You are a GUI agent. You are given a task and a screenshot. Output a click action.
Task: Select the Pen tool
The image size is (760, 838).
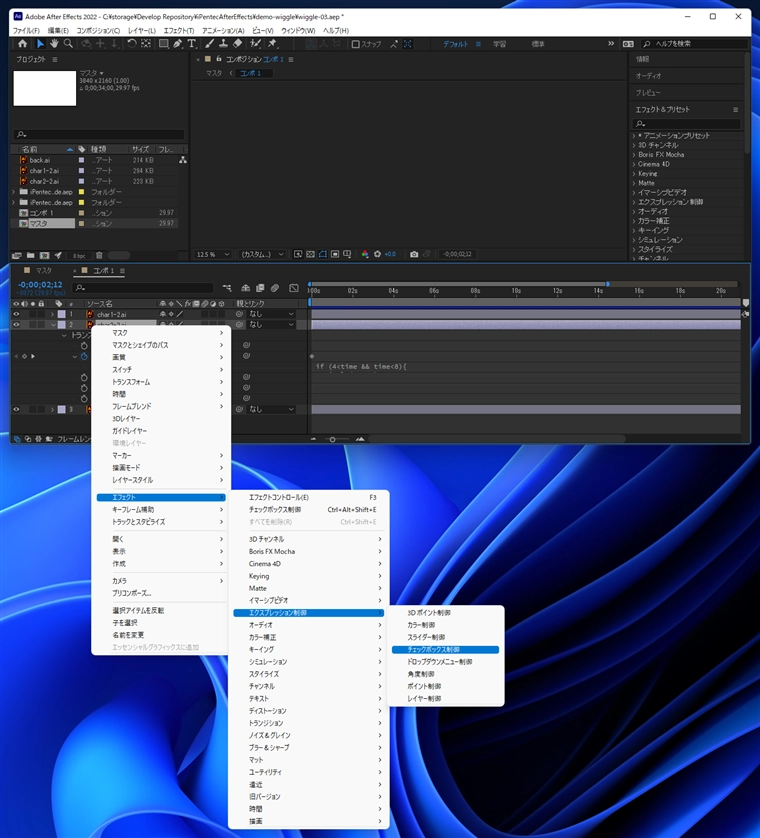[177, 44]
